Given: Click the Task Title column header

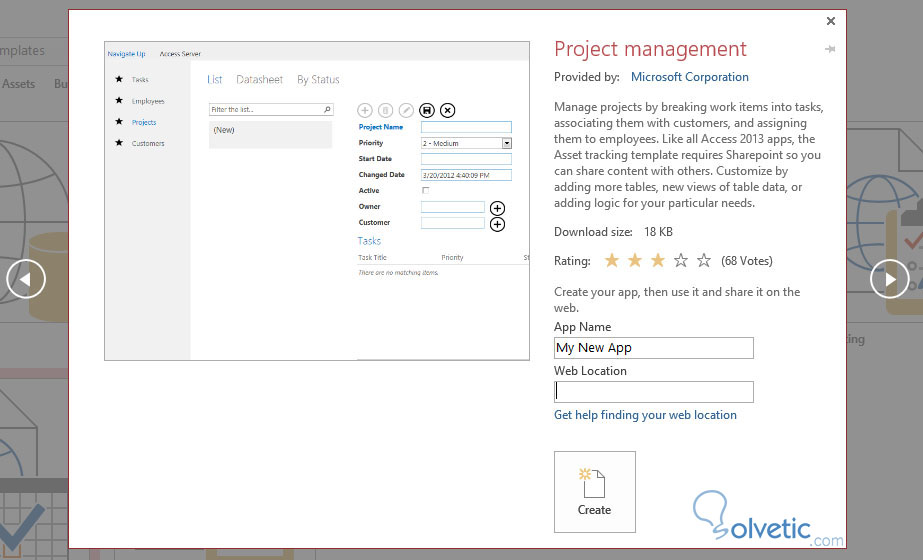Looking at the screenshot, I should [373, 257].
